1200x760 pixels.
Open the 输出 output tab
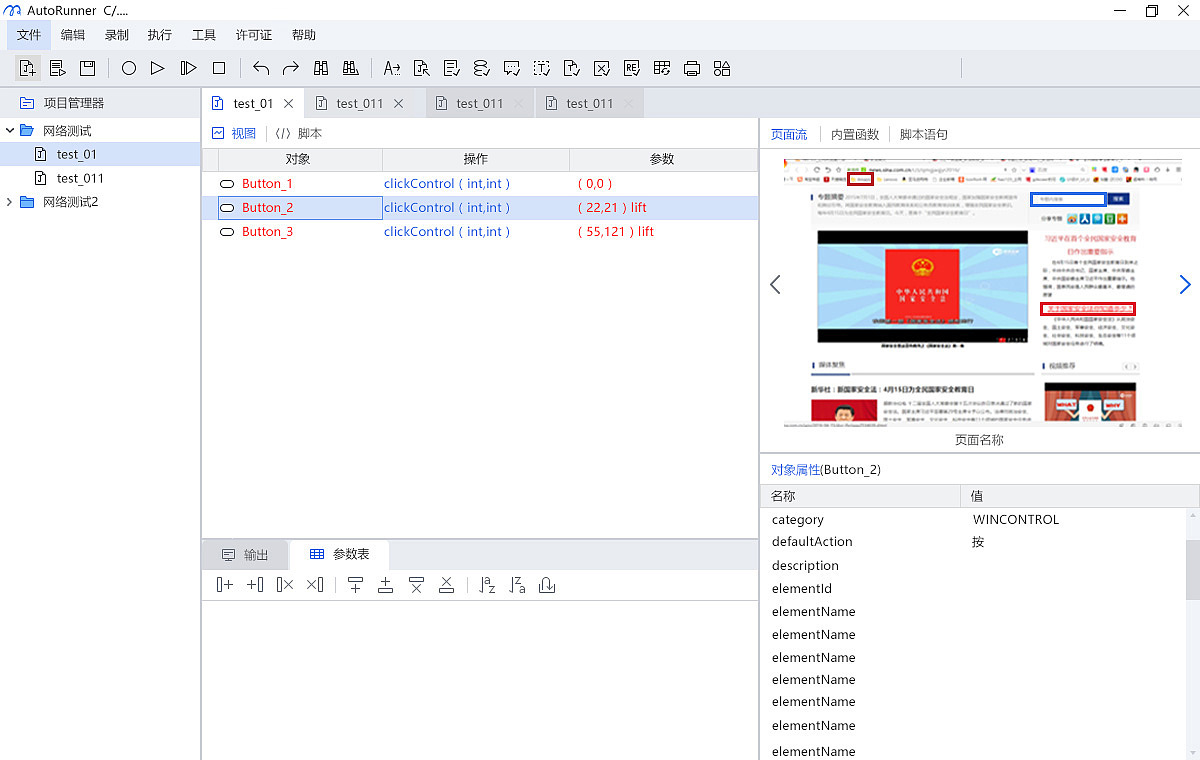point(246,555)
